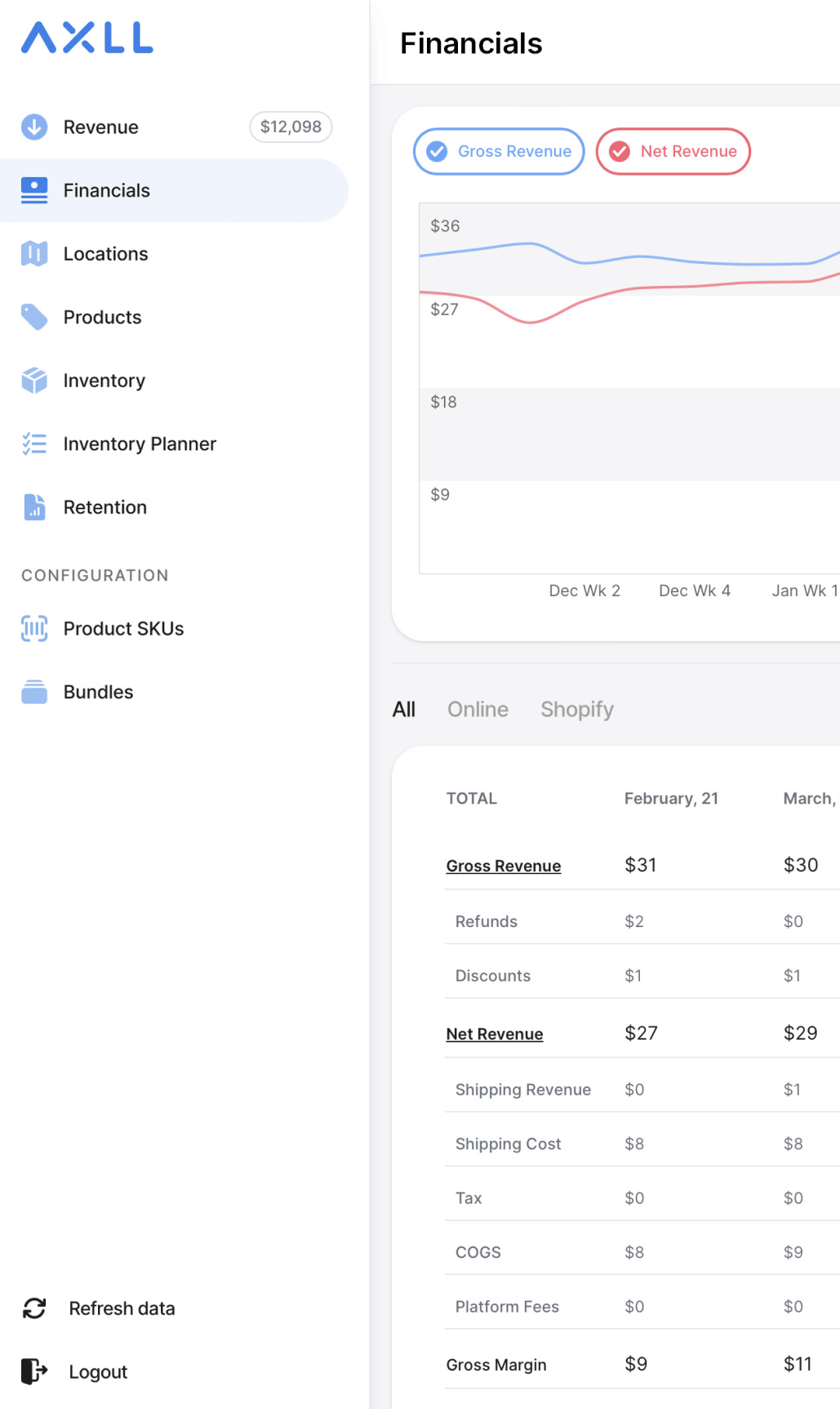
Task: Click the $30 March gross revenue value
Action: click(x=801, y=865)
